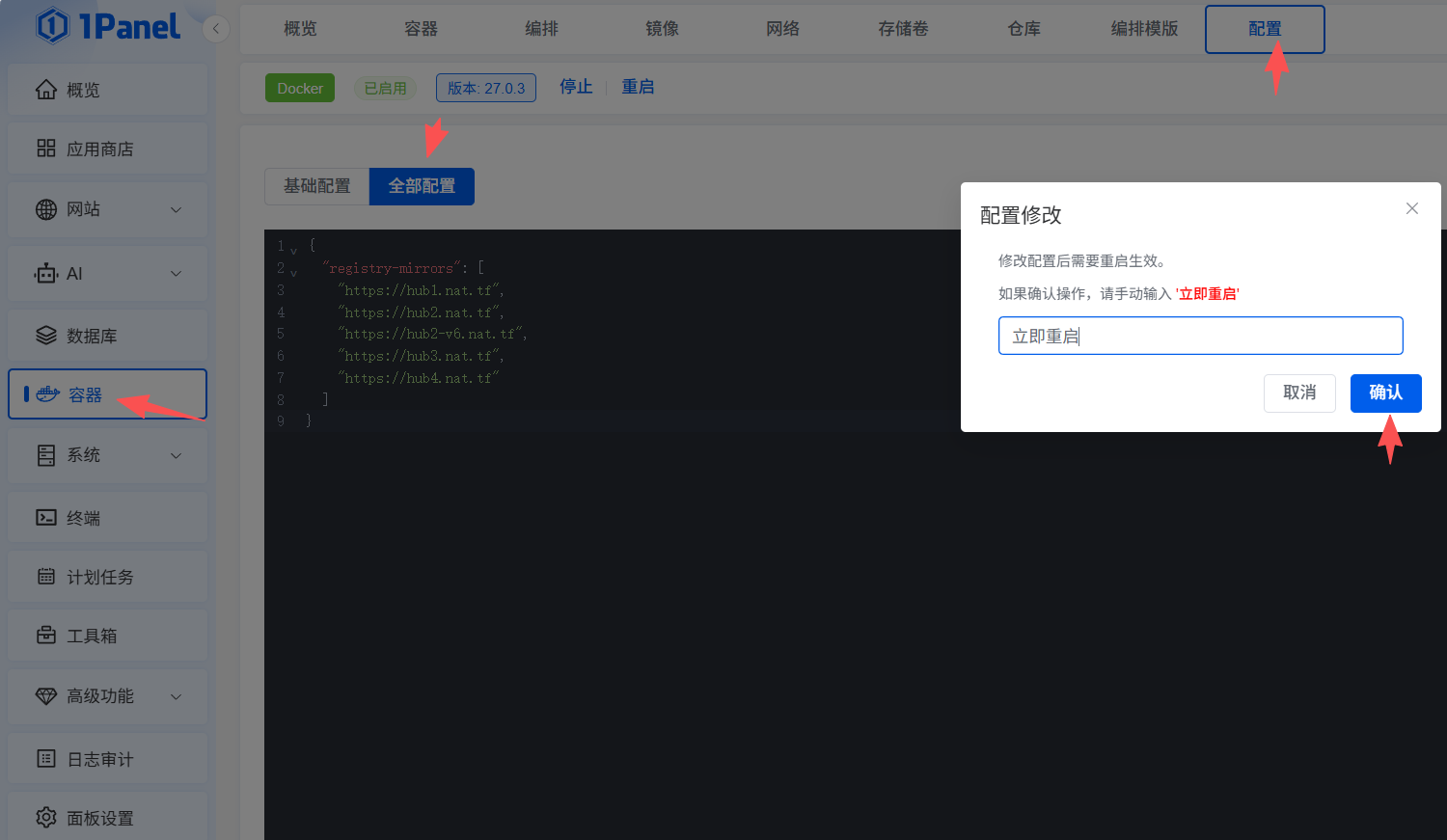1447x840 pixels.
Task: Click the panel settings gear icon
Action: [x=46, y=818]
